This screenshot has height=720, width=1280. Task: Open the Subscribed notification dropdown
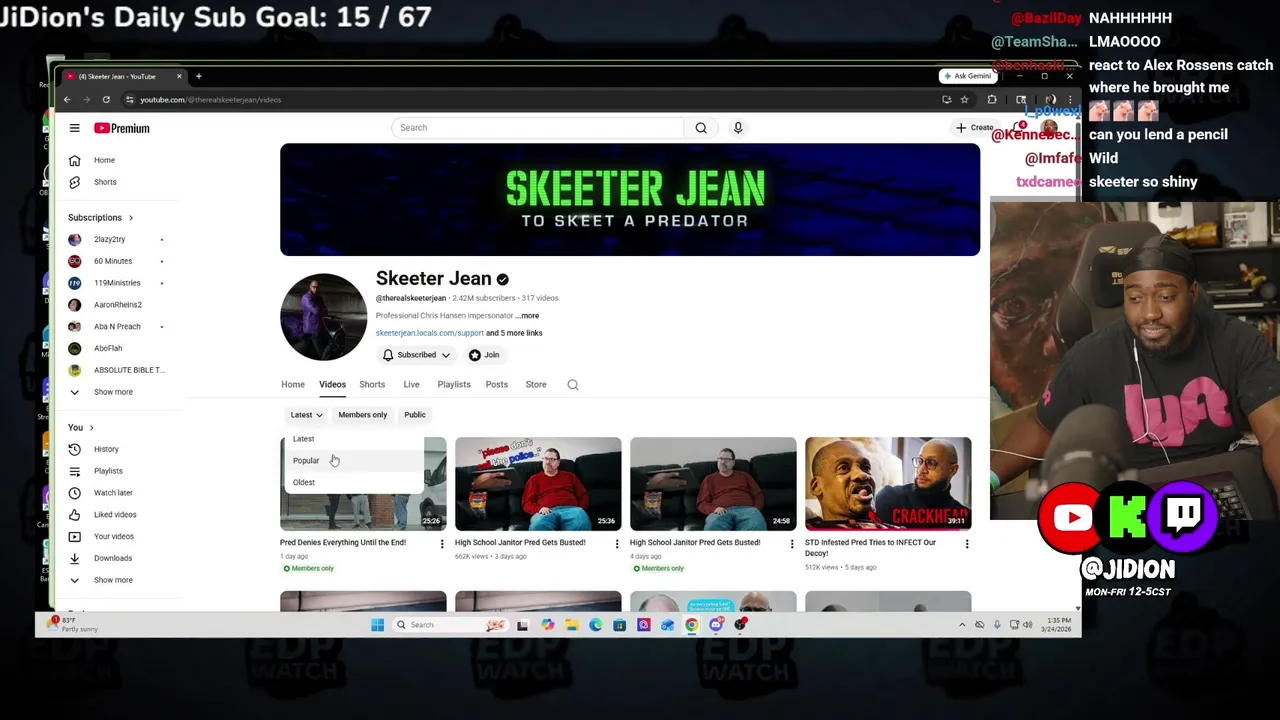(x=416, y=355)
